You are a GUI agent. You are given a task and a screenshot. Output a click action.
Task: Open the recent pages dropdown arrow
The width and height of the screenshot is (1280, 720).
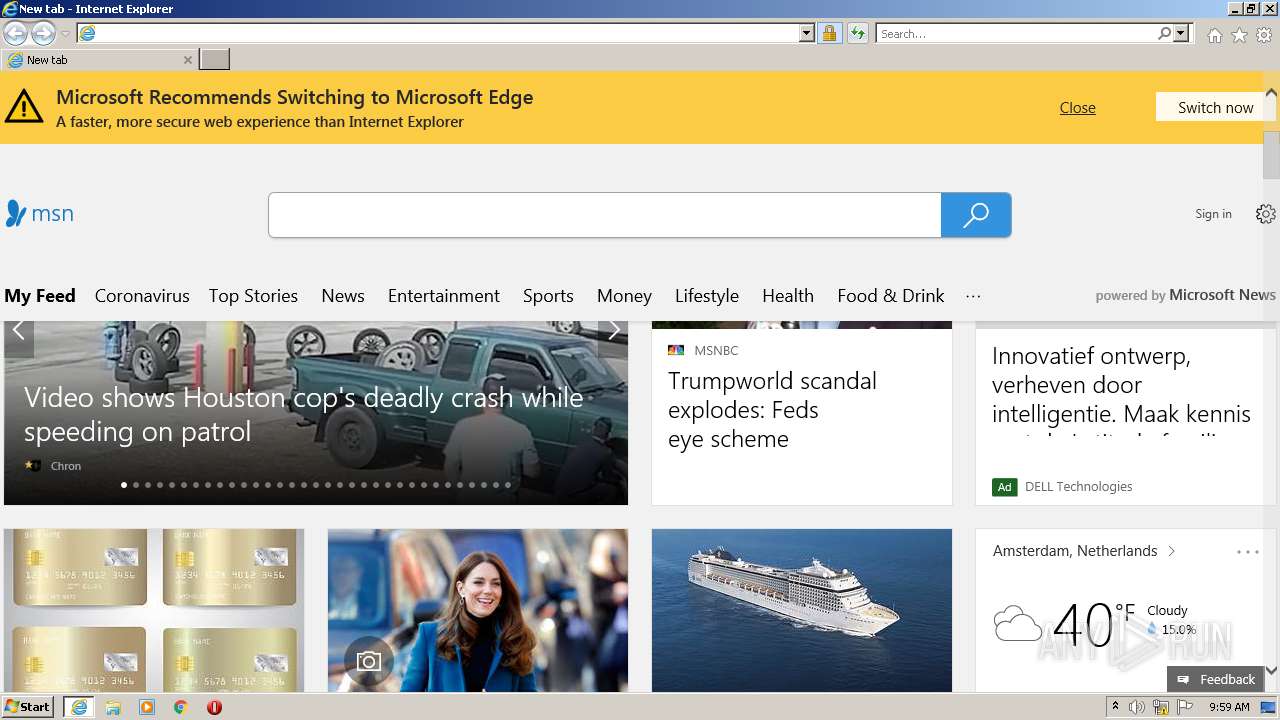click(65, 34)
